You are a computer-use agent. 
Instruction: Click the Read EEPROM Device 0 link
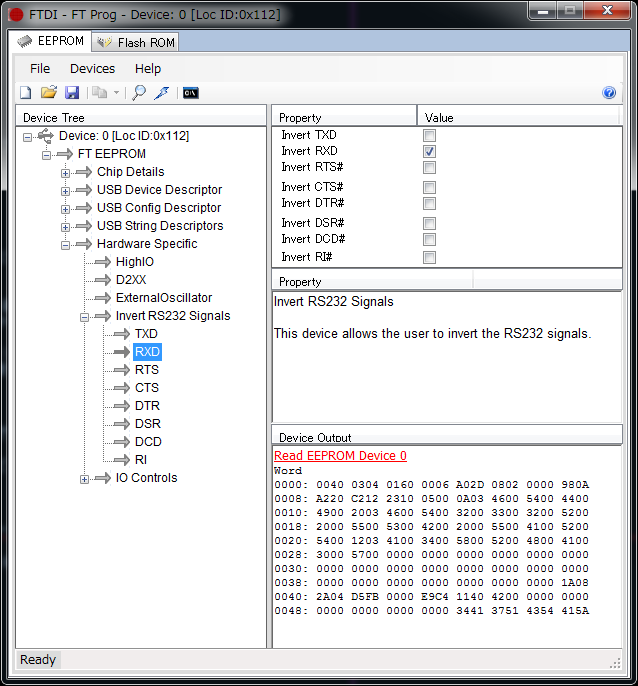tap(340, 456)
